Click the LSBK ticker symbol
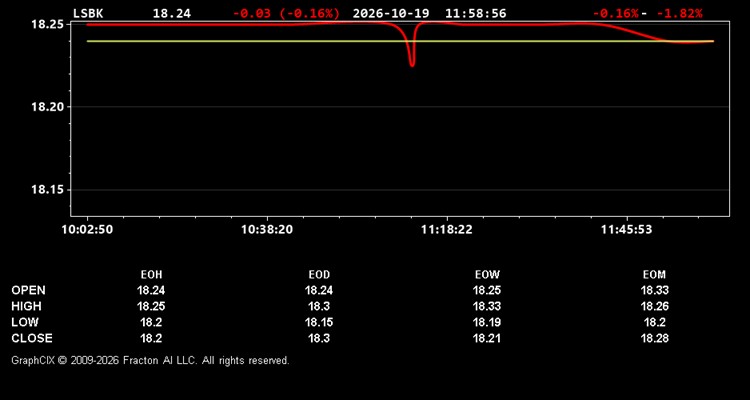 point(88,13)
